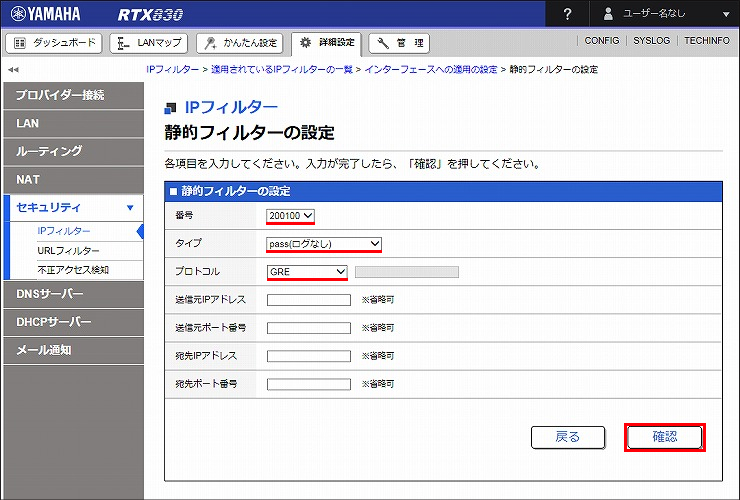740x500 pixels.
Task: Click the wrench icon on 管理 tab
Action: point(383,43)
